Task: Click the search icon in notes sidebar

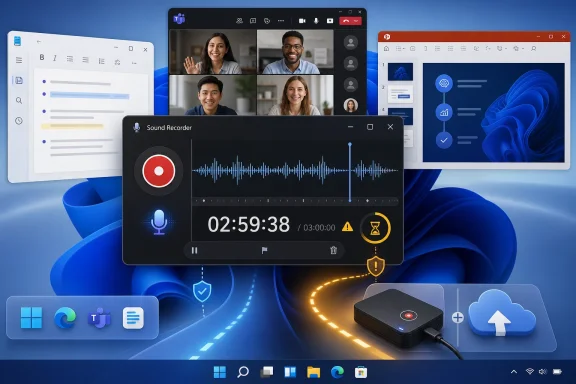Action: coord(19,100)
